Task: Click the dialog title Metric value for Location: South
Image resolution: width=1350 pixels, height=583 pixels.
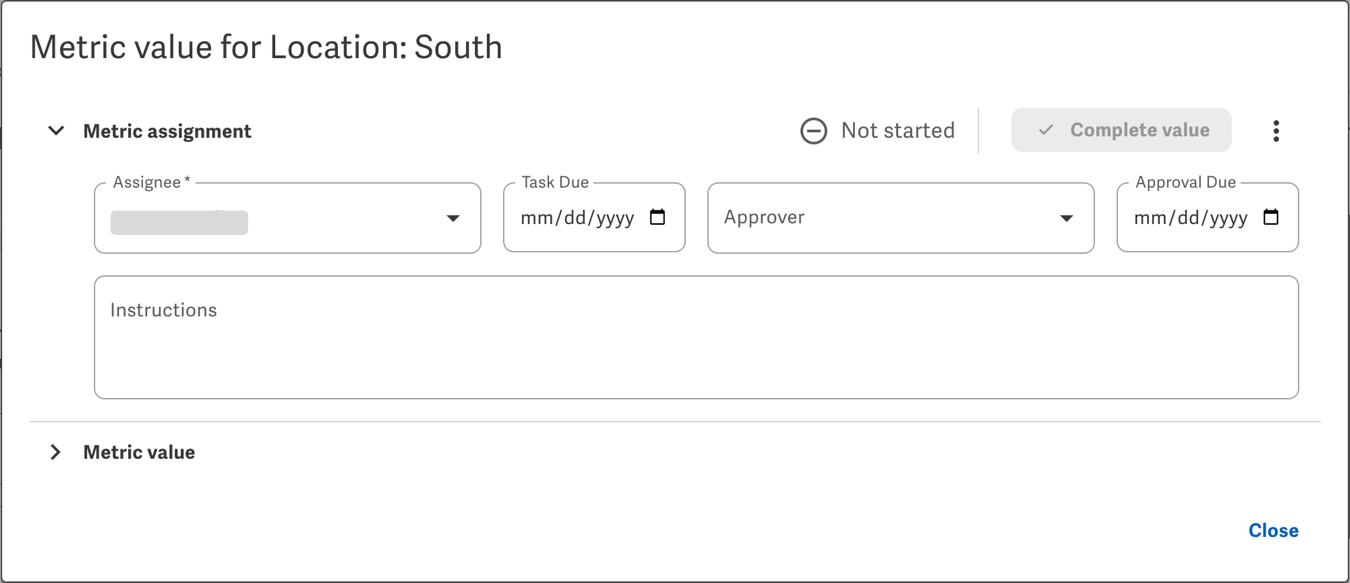Action: pos(266,47)
